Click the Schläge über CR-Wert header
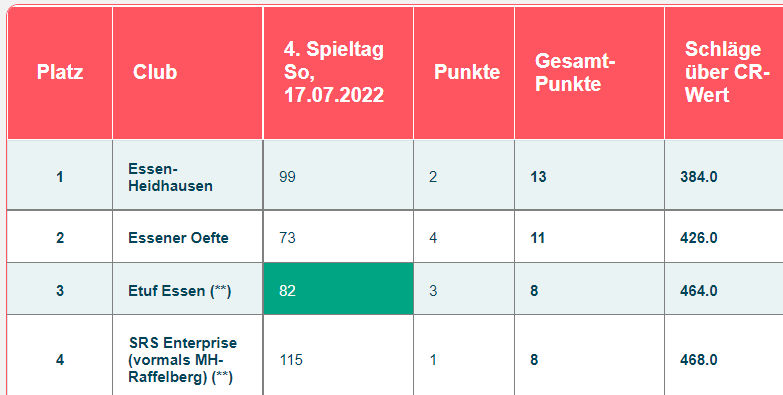 coord(724,72)
